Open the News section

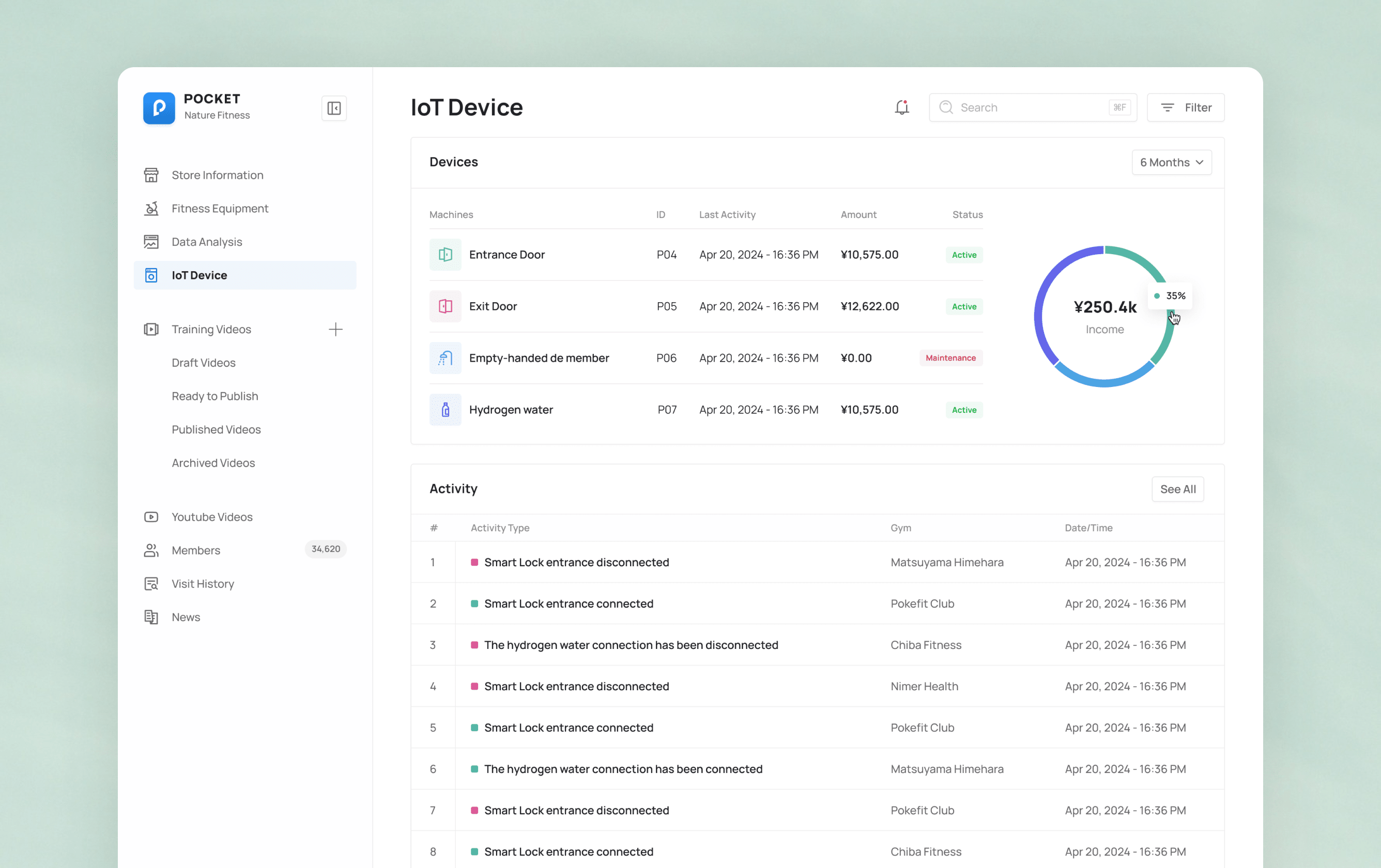click(x=245, y=617)
